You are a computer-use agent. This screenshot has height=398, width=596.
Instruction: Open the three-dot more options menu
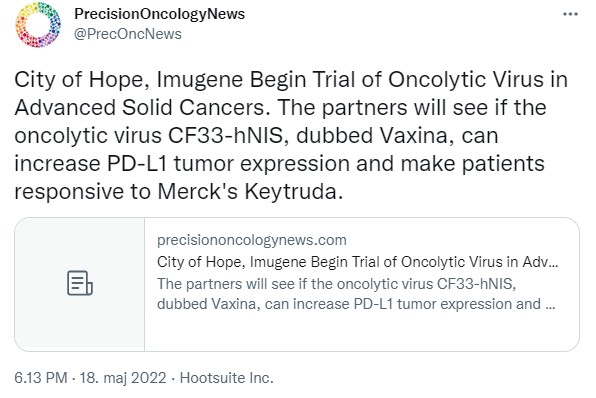[570, 14]
